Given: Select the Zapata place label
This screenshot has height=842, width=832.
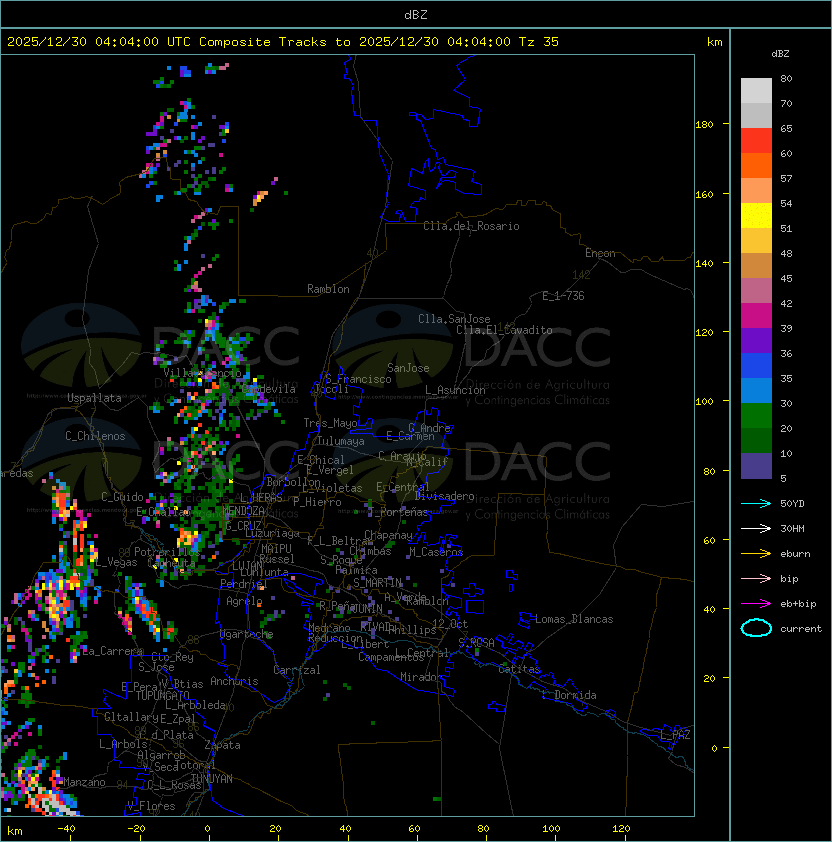Looking at the screenshot, I should coord(222,745).
